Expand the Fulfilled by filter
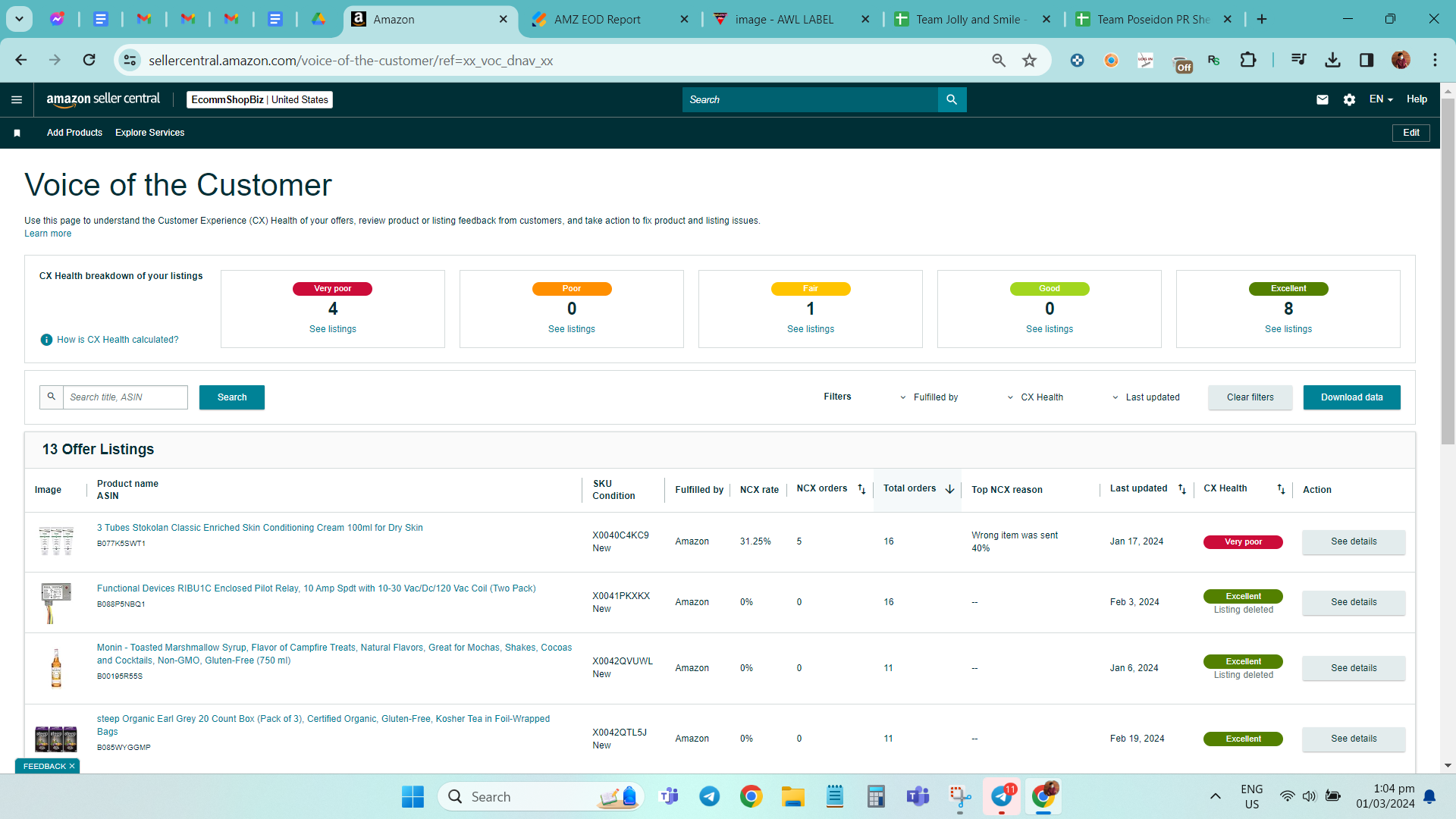Screen dimensions: 1456x819 point(928,397)
